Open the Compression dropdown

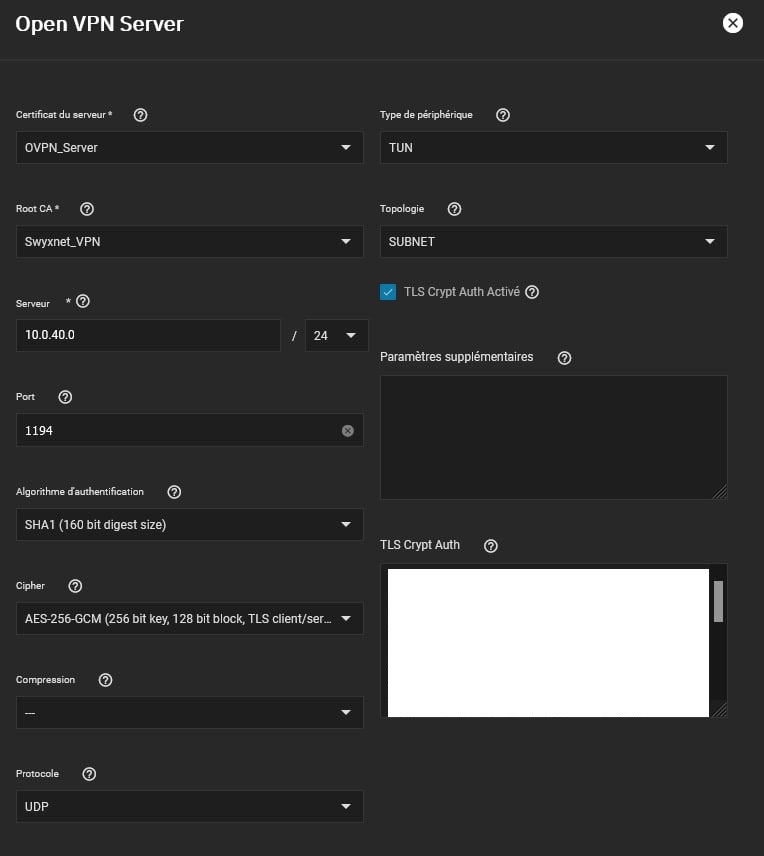point(189,712)
